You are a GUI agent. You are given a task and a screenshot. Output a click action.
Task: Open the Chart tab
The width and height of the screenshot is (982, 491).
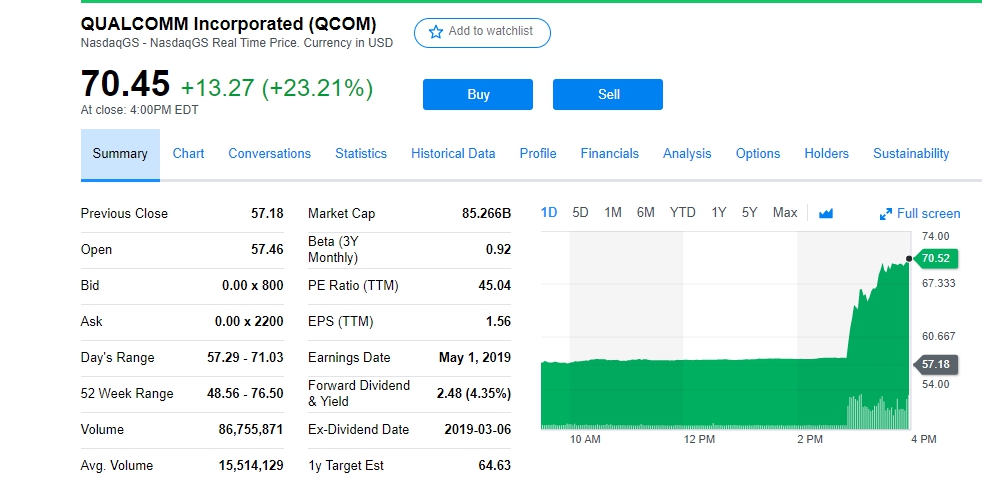click(189, 153)
